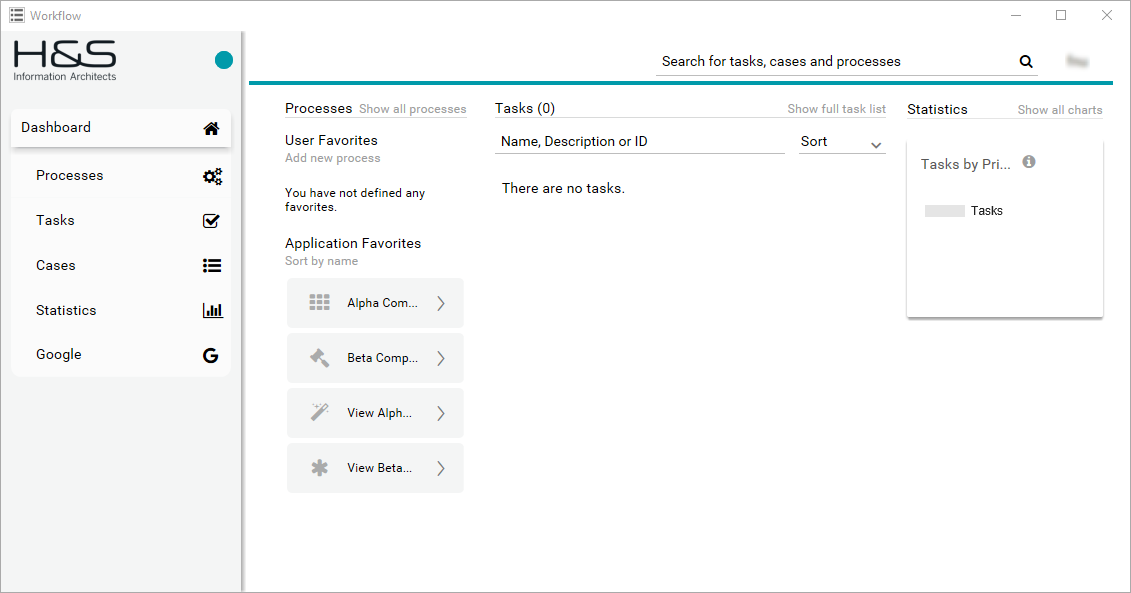This screenshot has height=593, width=1131.
Task: Click the Tasks checkmark icon in sidebar
Action: (x=211, y=221)
